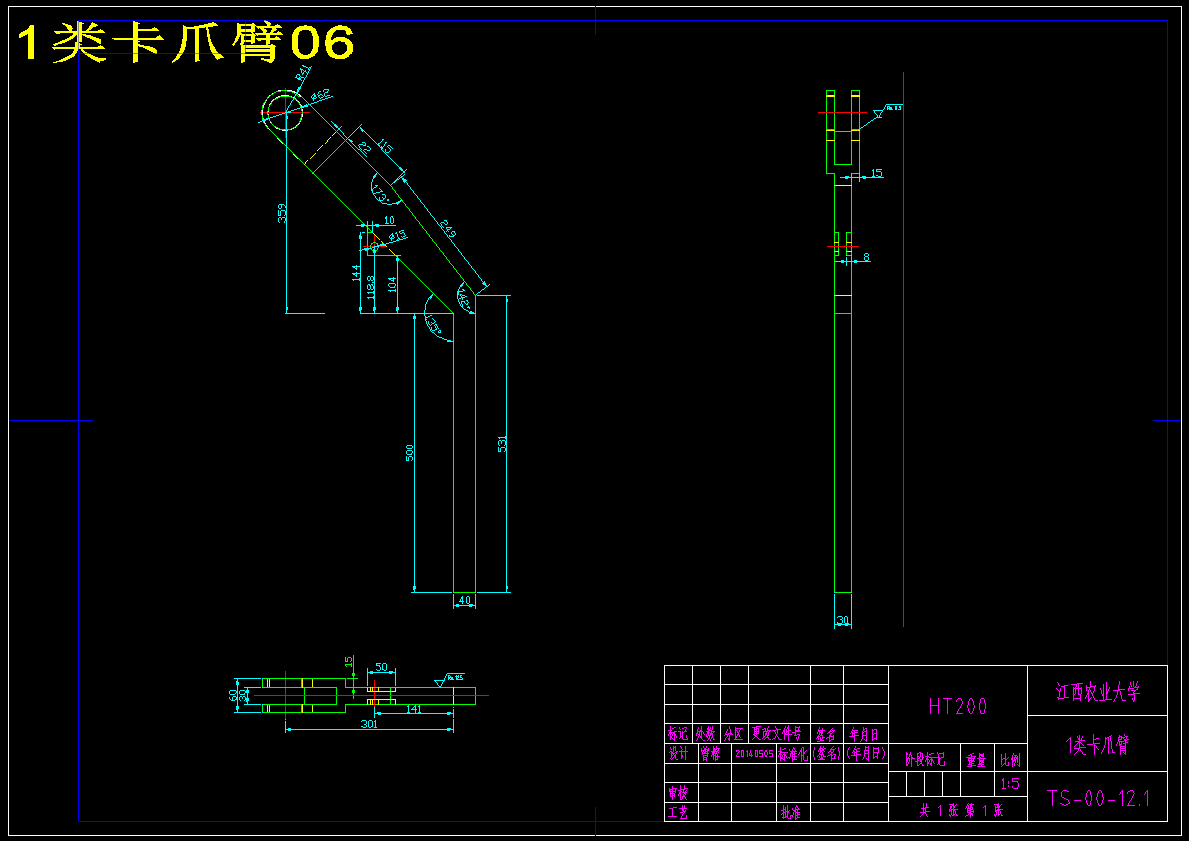Select the dimension "60" in the bottom view
This screenshot has width=1189, height=841.
(234, 695)
